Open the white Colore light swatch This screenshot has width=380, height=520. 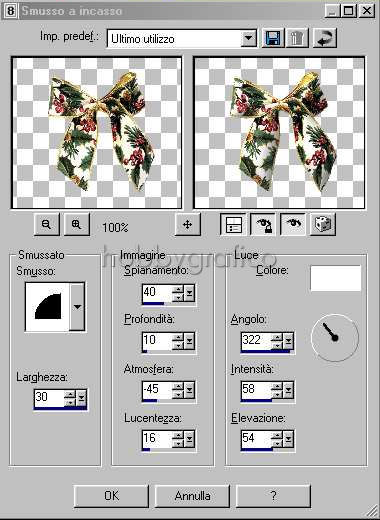click(x=335, y=278)
